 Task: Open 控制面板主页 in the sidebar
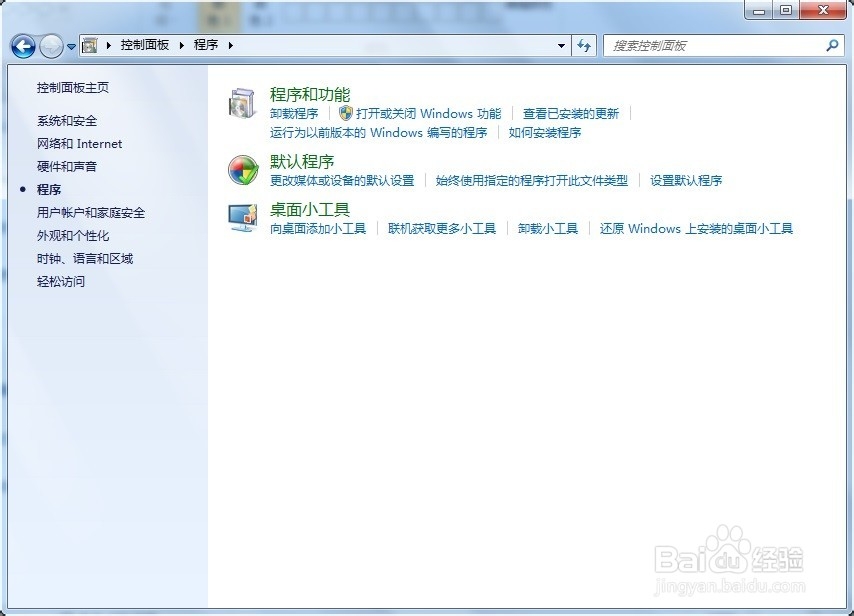pyautogui.click(x=73, y=88)
